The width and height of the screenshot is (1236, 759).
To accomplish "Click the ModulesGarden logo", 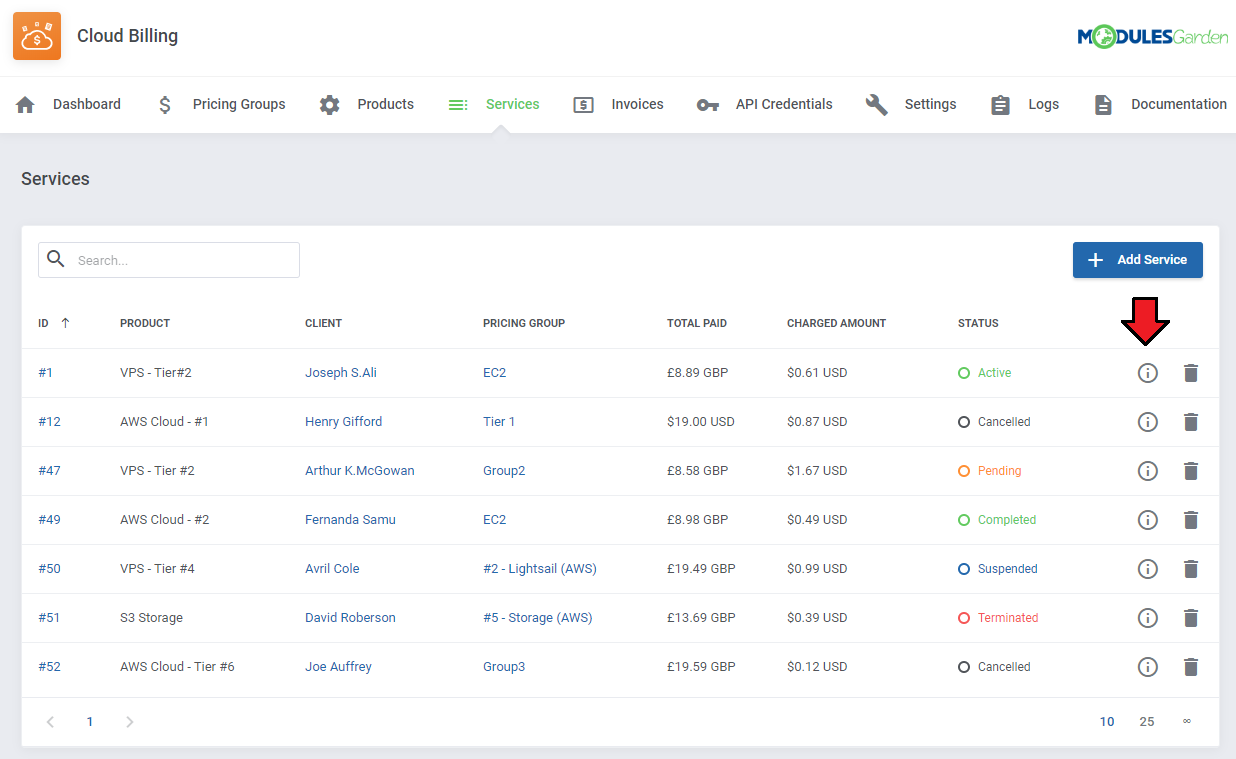I will click(x=1152, y=37).
